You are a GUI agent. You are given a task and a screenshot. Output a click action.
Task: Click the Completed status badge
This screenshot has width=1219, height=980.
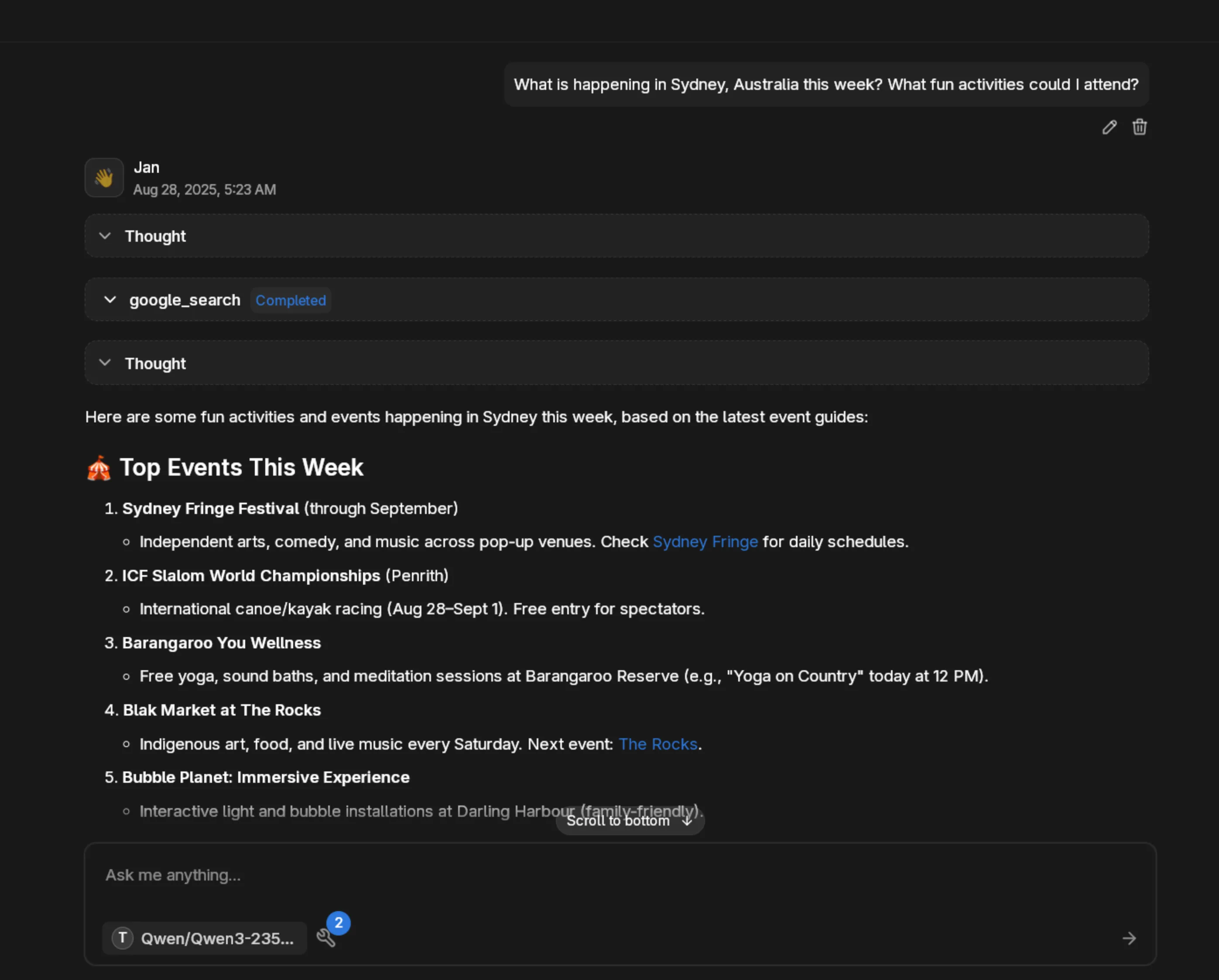291,300
